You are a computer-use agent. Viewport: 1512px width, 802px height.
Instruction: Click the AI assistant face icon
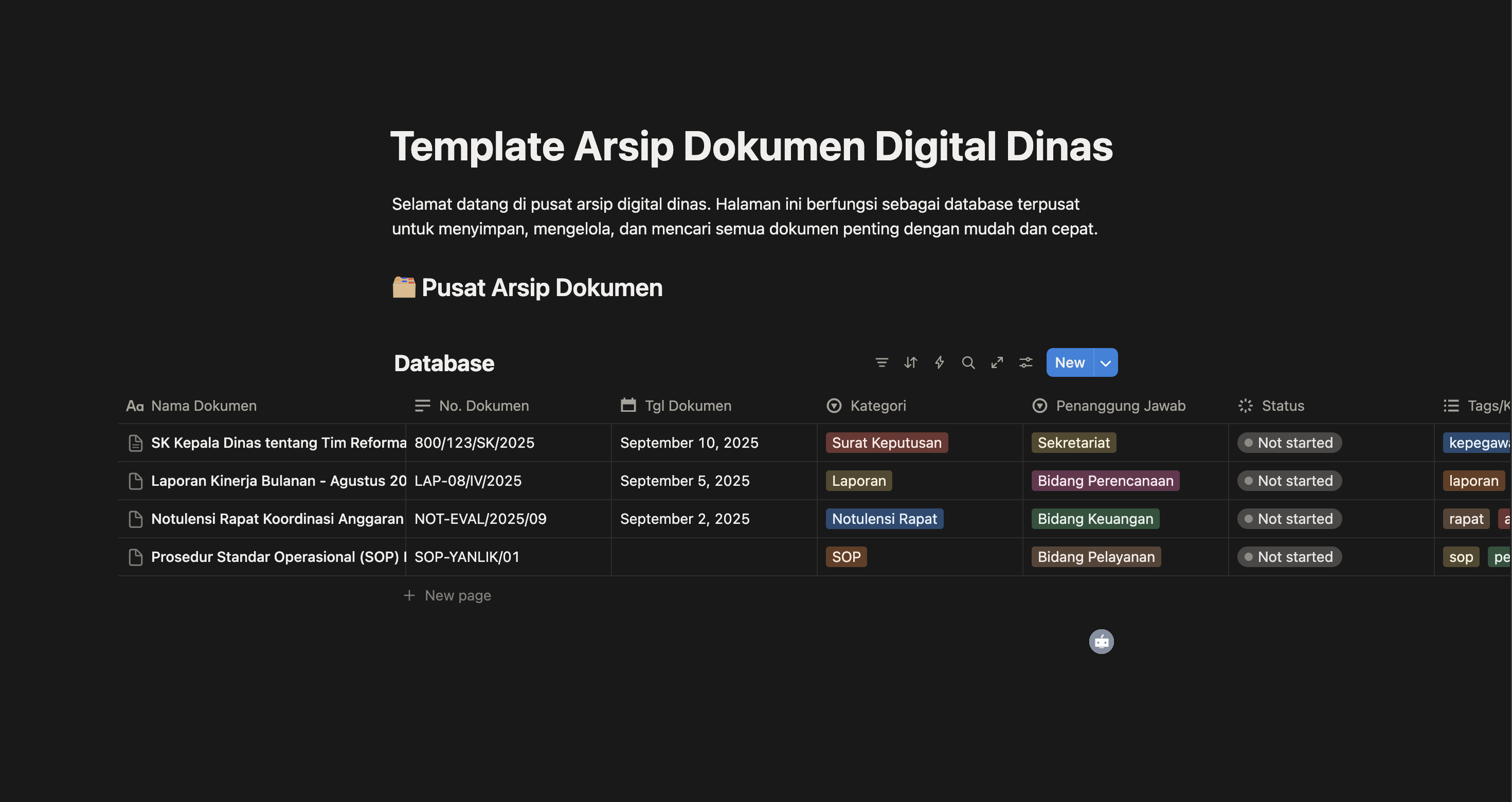pos(1101,642)
